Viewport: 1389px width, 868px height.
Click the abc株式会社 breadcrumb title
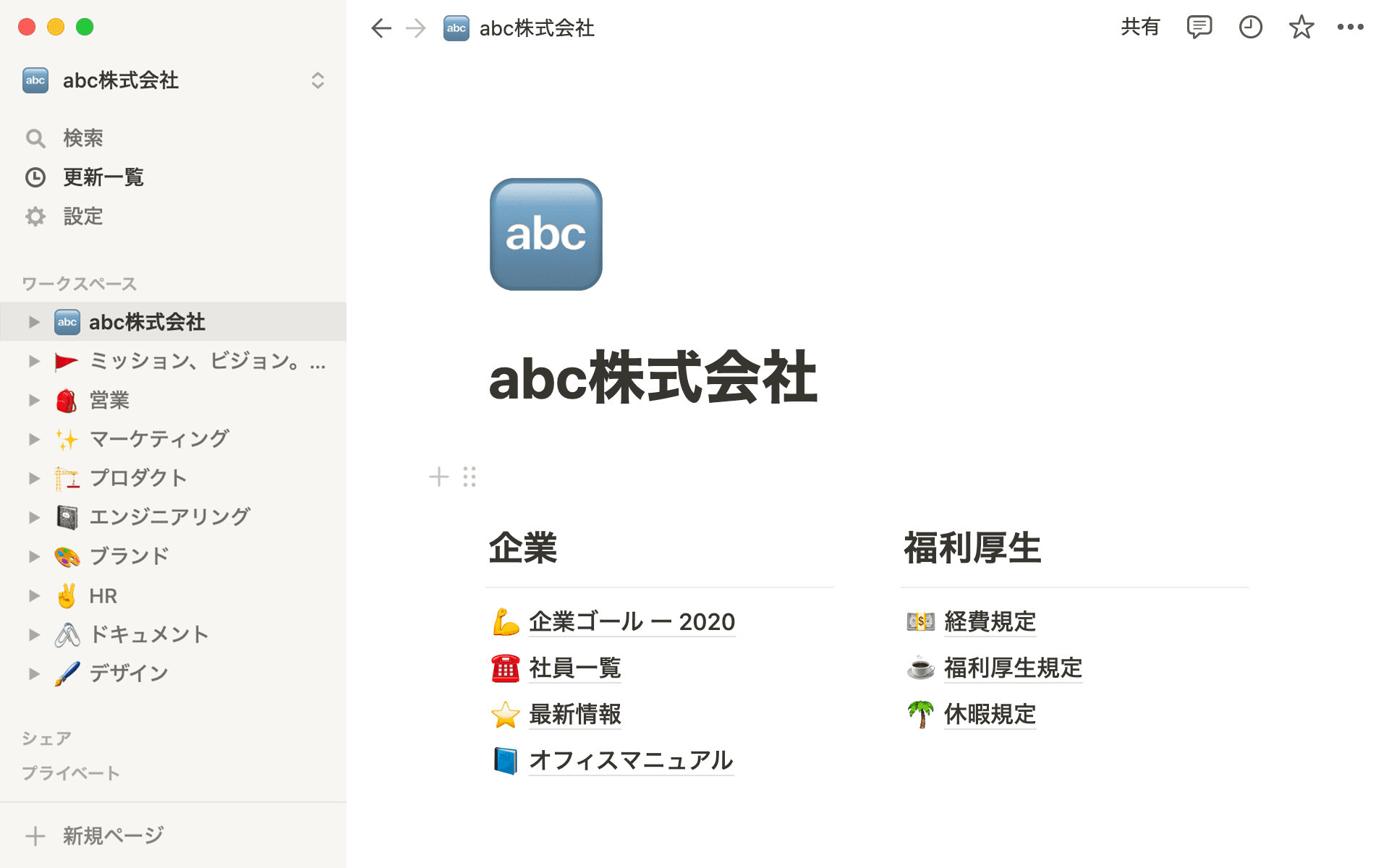coord(535,27)
